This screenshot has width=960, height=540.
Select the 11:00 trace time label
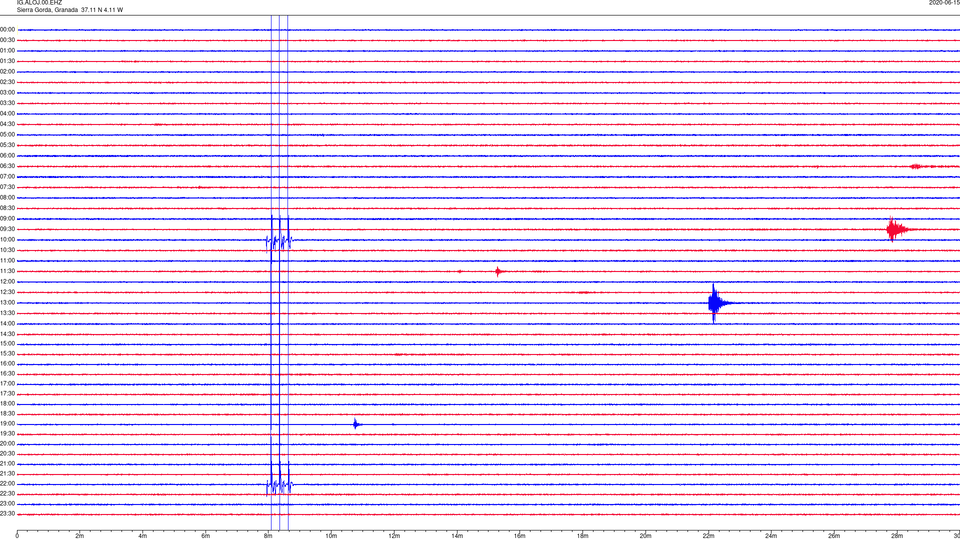pyautogui.click(x=7, y=260)
